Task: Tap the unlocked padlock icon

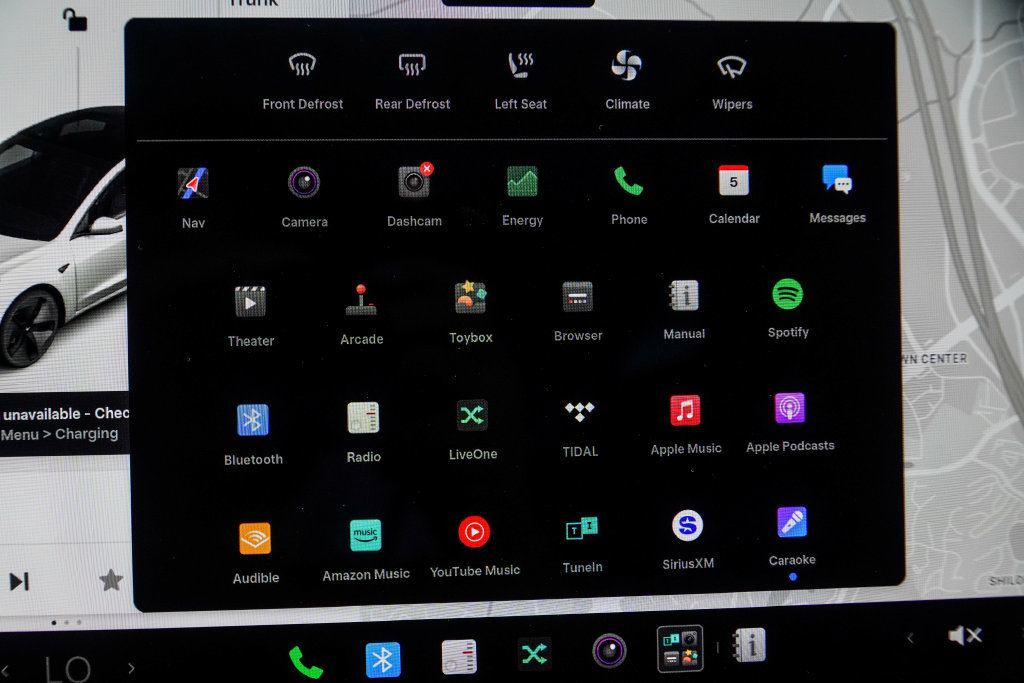Action: tap(74, 19)
